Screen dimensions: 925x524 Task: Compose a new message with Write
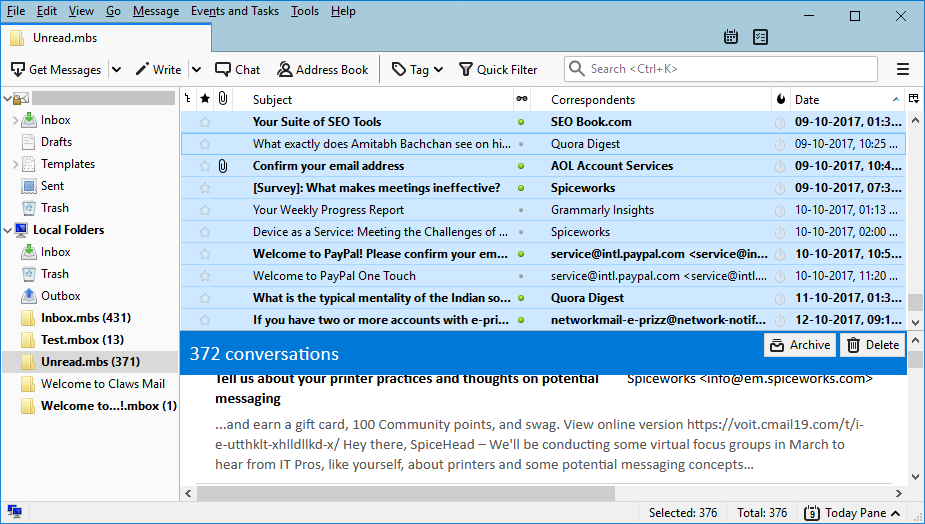tap(158, 70)
